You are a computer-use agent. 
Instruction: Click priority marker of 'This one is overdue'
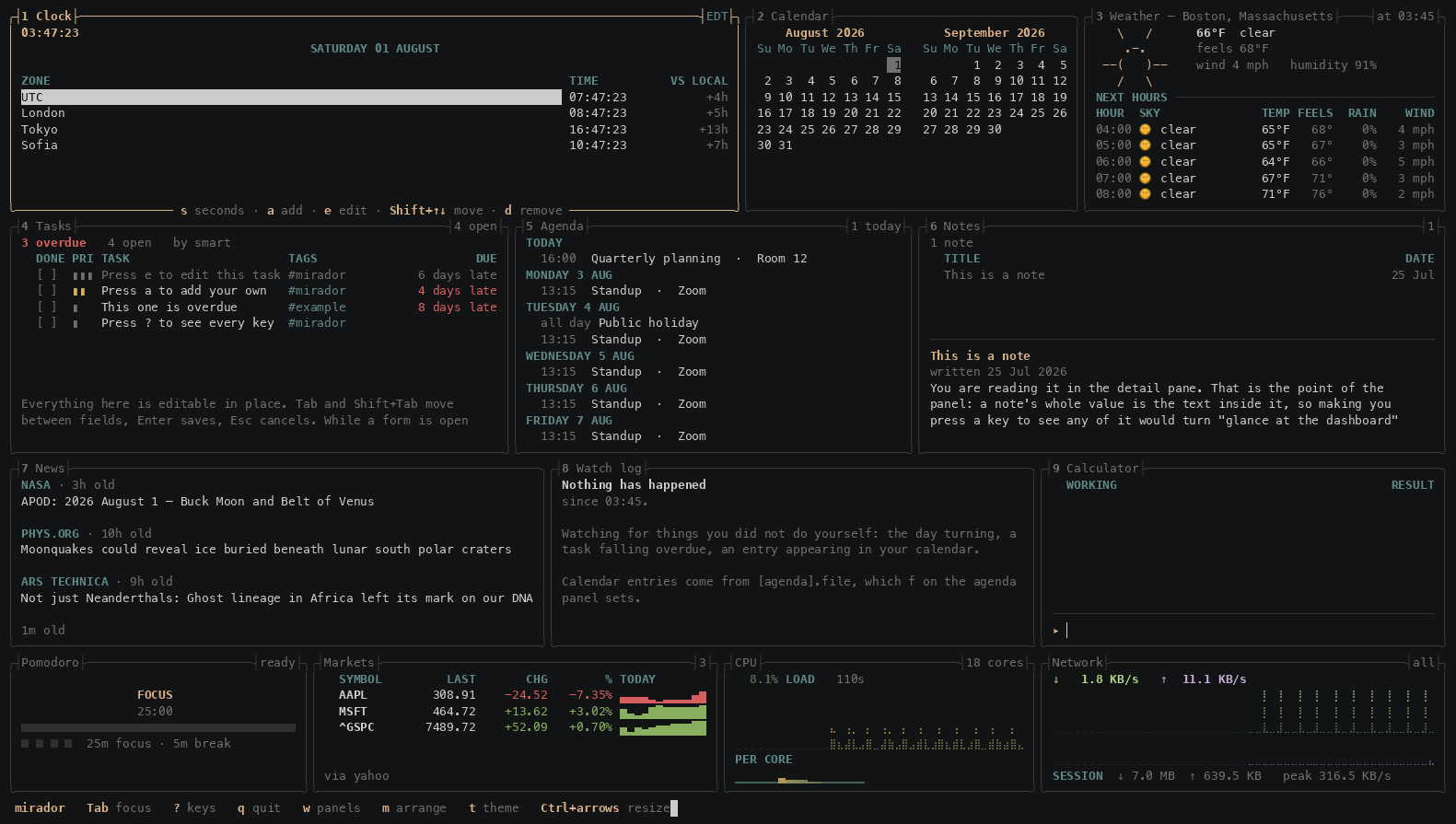[76, 308]
